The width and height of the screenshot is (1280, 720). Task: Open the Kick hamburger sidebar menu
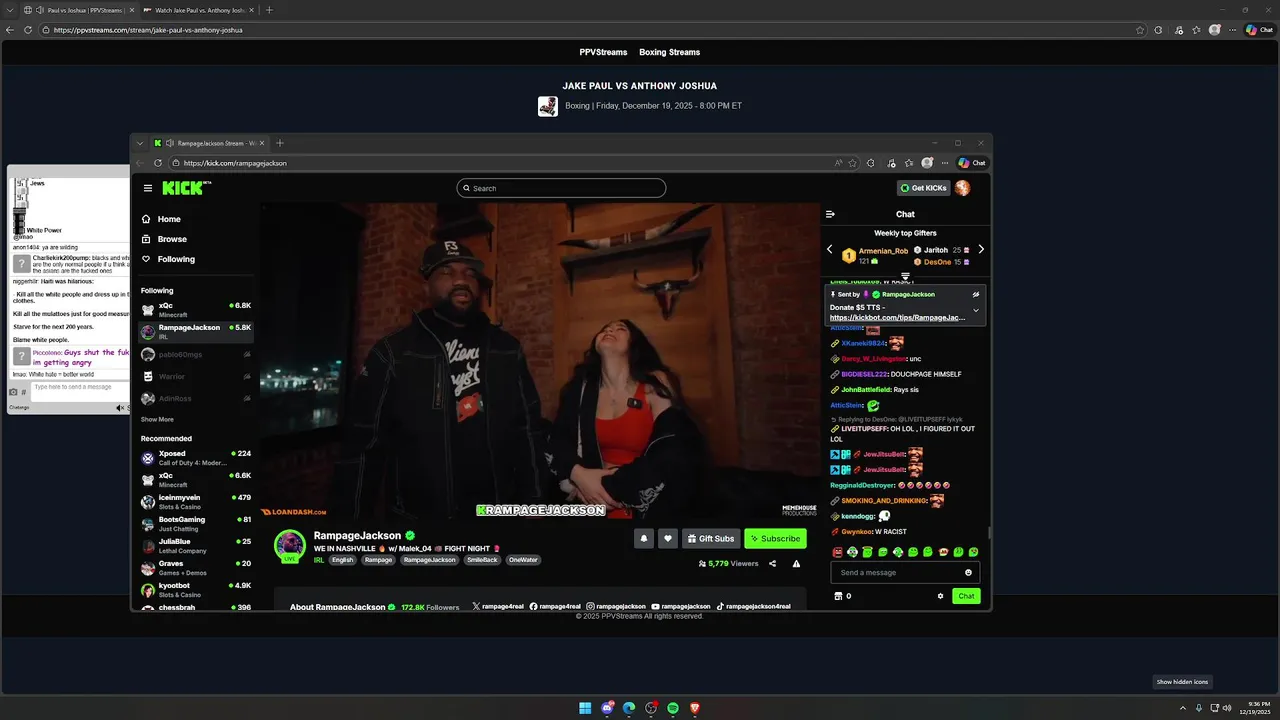click(148, 188)
